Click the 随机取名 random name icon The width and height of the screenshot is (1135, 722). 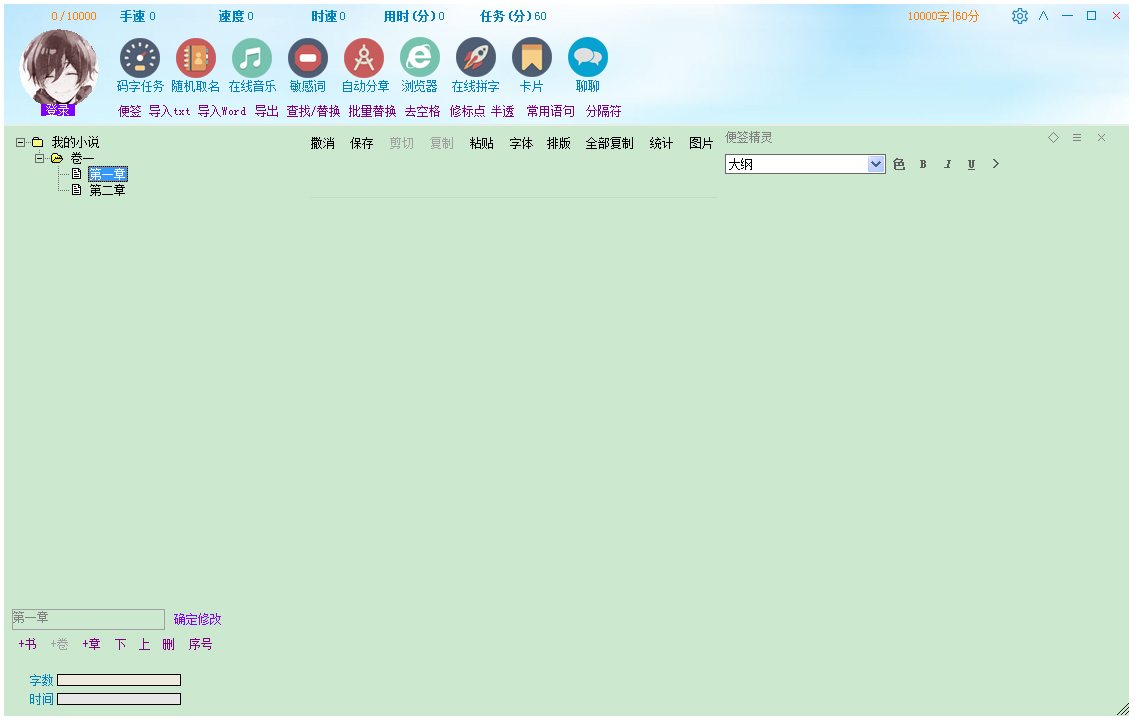196,58
